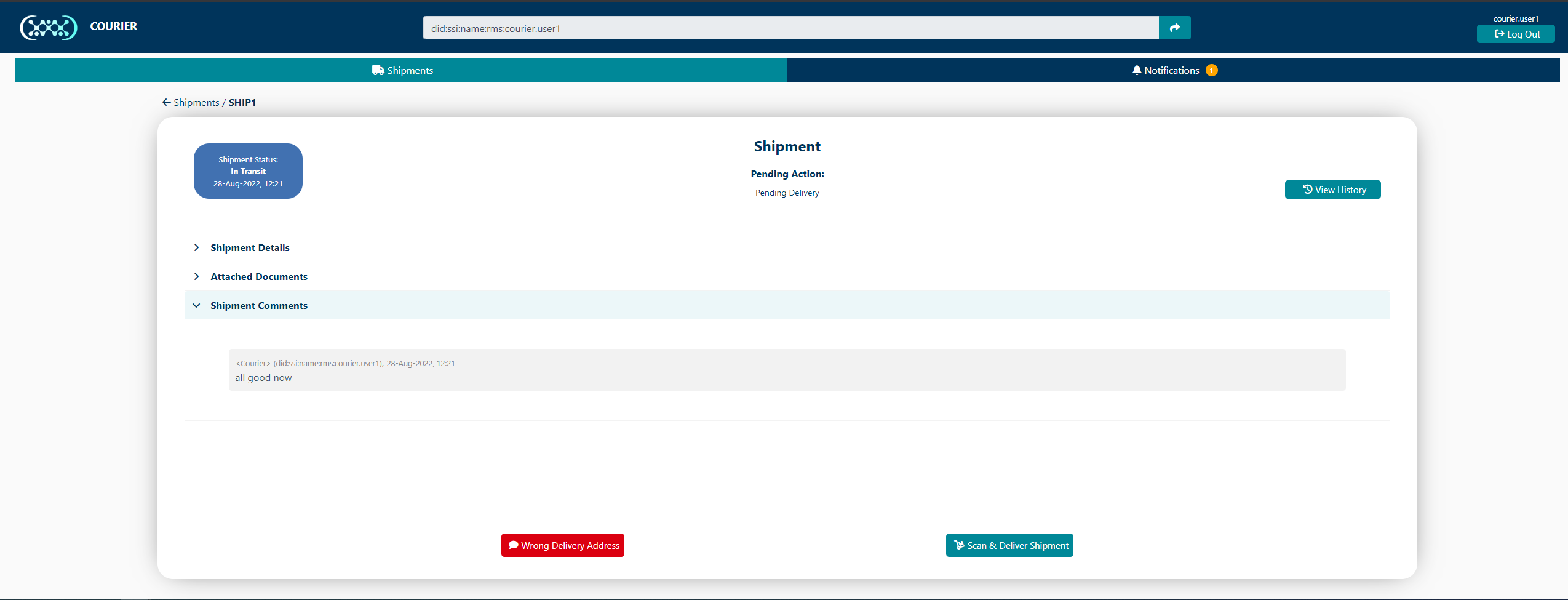Image resolution: width=1568 pixels, height=600 pixels.
Task: Click the COURIER logo icon
Action: click(48, 27)
